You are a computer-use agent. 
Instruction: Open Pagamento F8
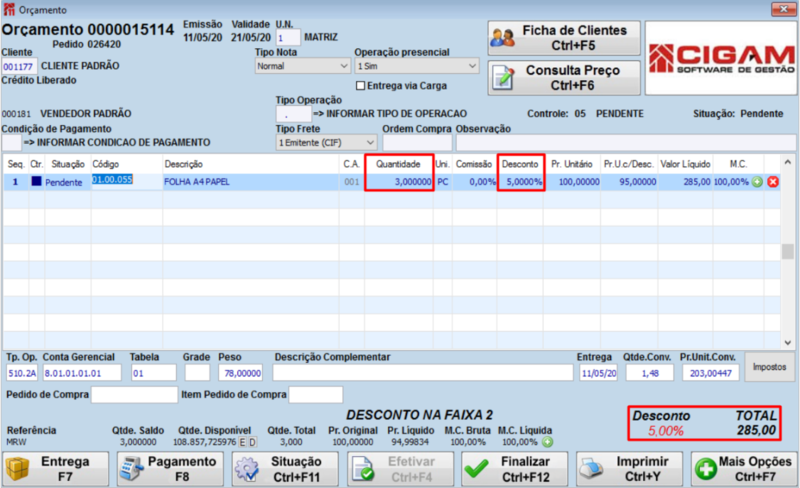pyautogui.click(x=170, y=469)
